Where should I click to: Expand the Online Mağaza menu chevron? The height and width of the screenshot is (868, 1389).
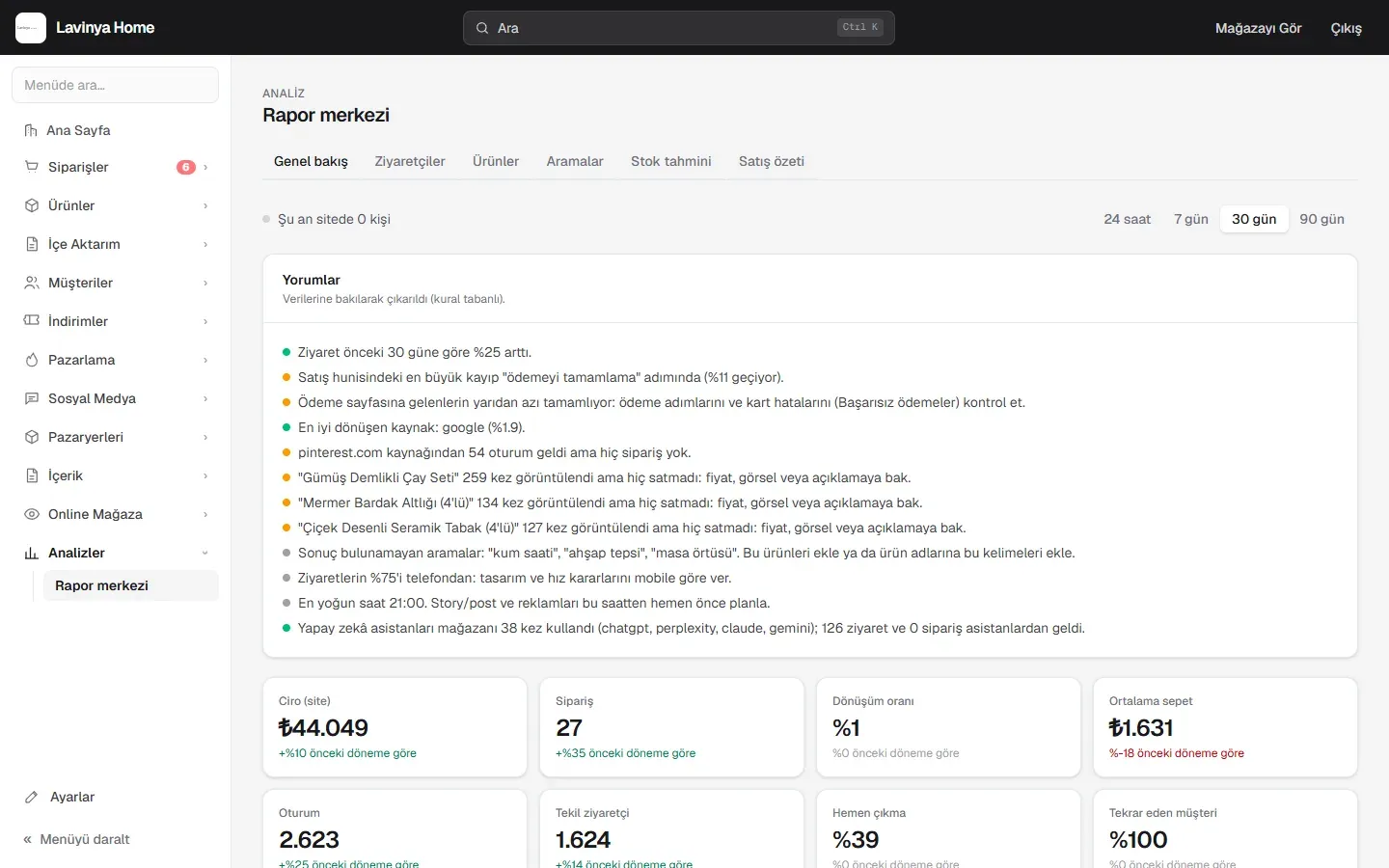(x=205, y=514)
